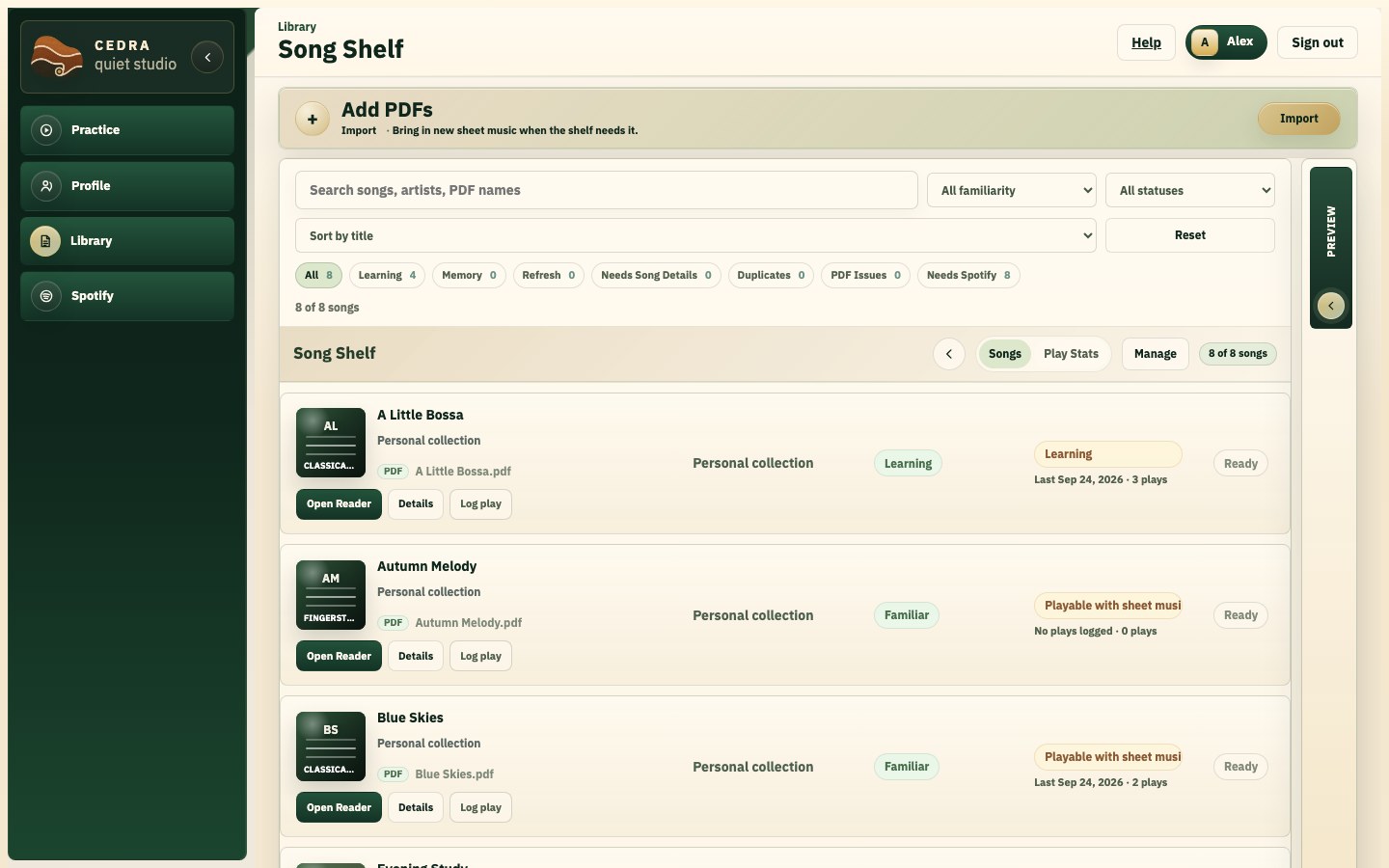Open the All statuses dropdown
This screenshot has height=868, width=1389.
click(x=1190, y=191)
